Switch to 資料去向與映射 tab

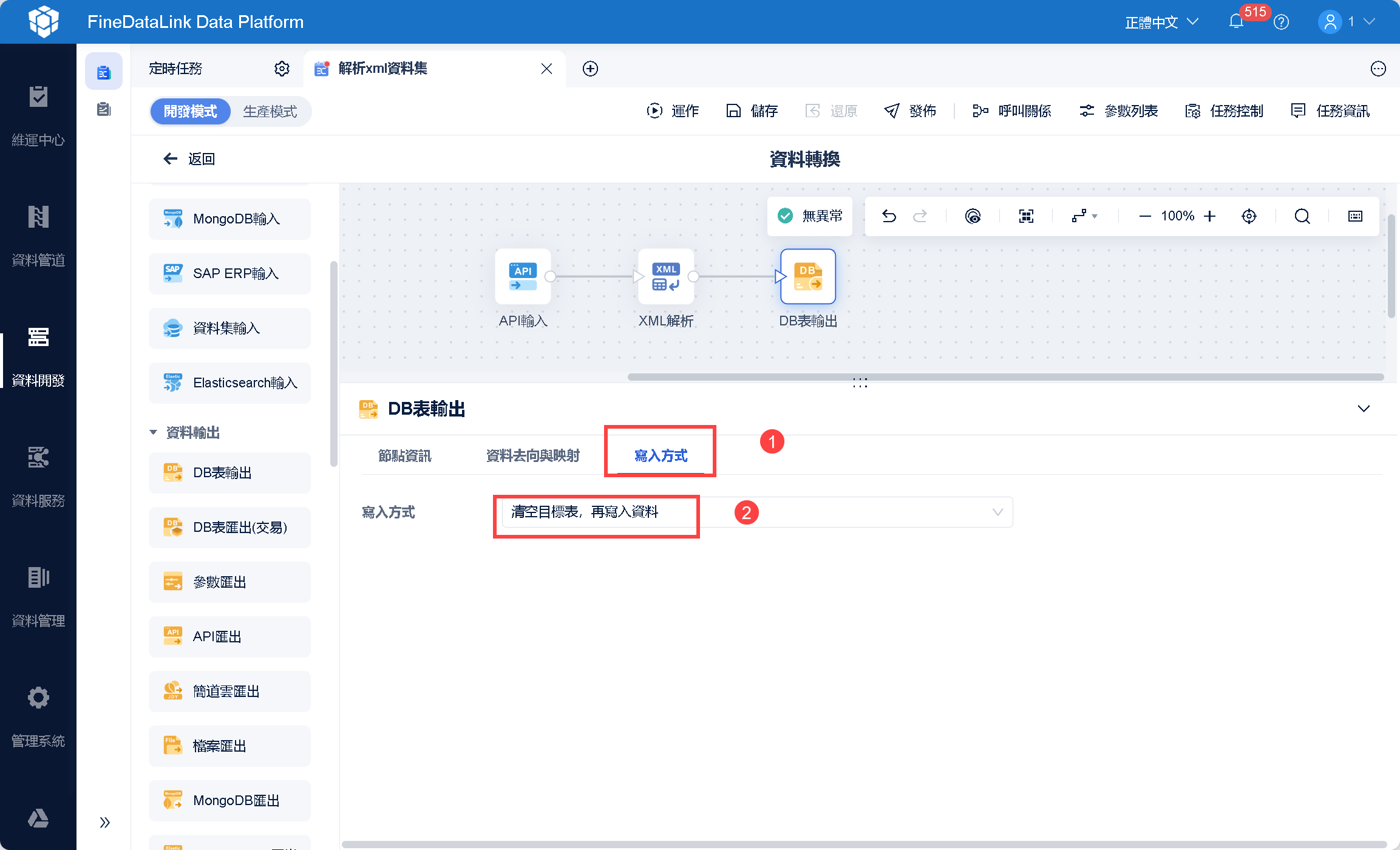coord(532,455)
